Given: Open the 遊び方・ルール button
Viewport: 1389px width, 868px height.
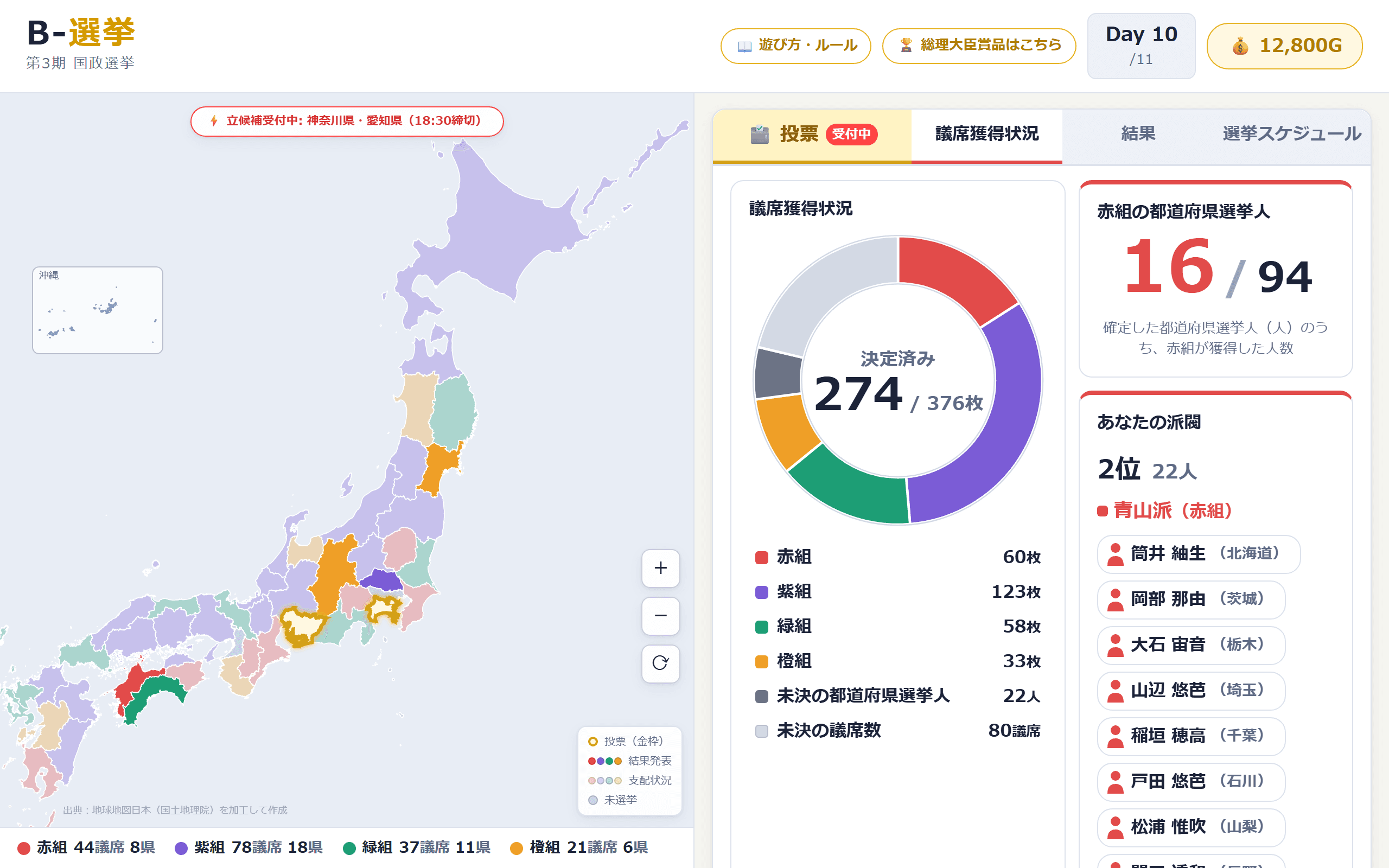Looking at the screenshot, I should pos(795,46).
